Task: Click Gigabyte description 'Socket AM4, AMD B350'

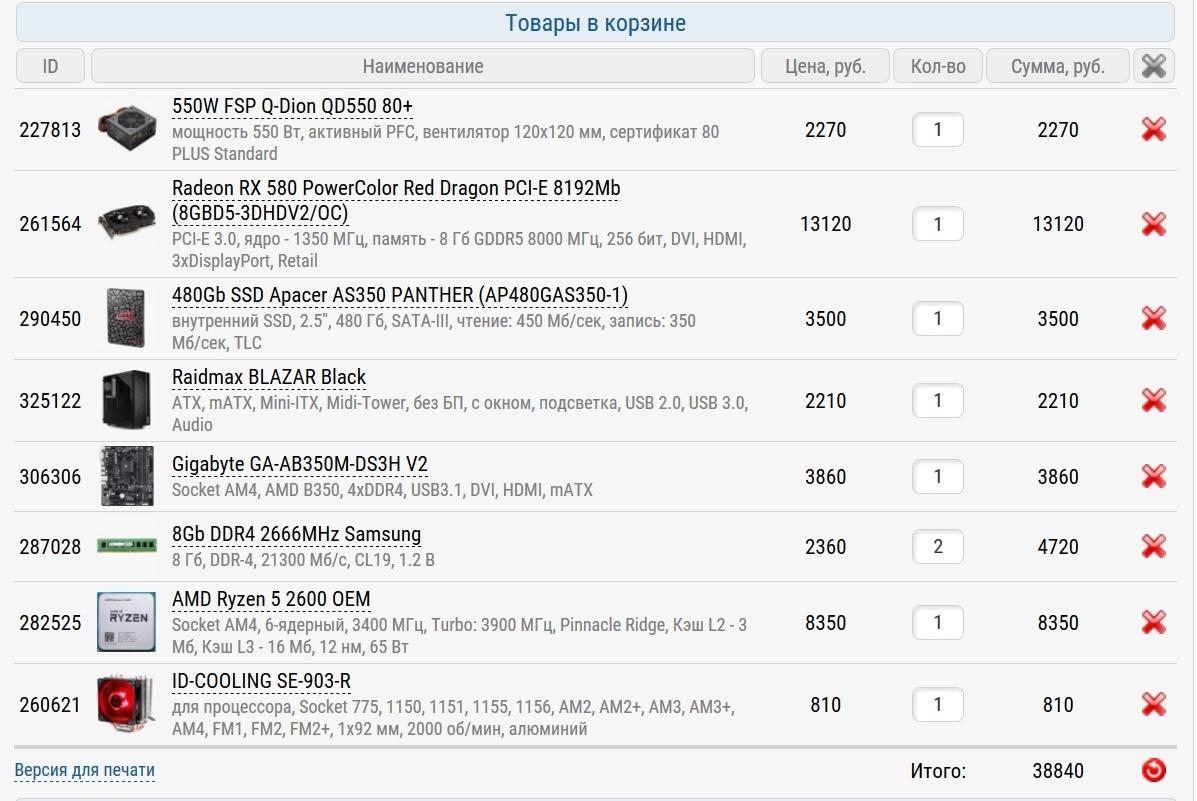Action: pos(382,490)
